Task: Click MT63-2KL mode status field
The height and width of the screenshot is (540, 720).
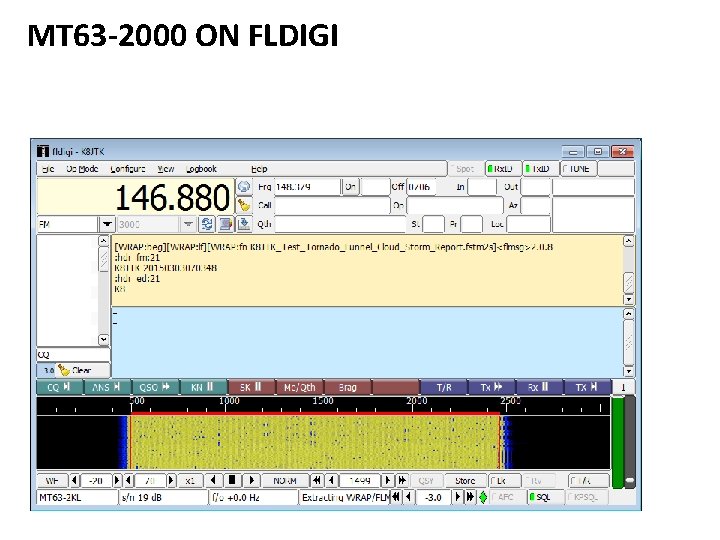Action: coord(77,497)
